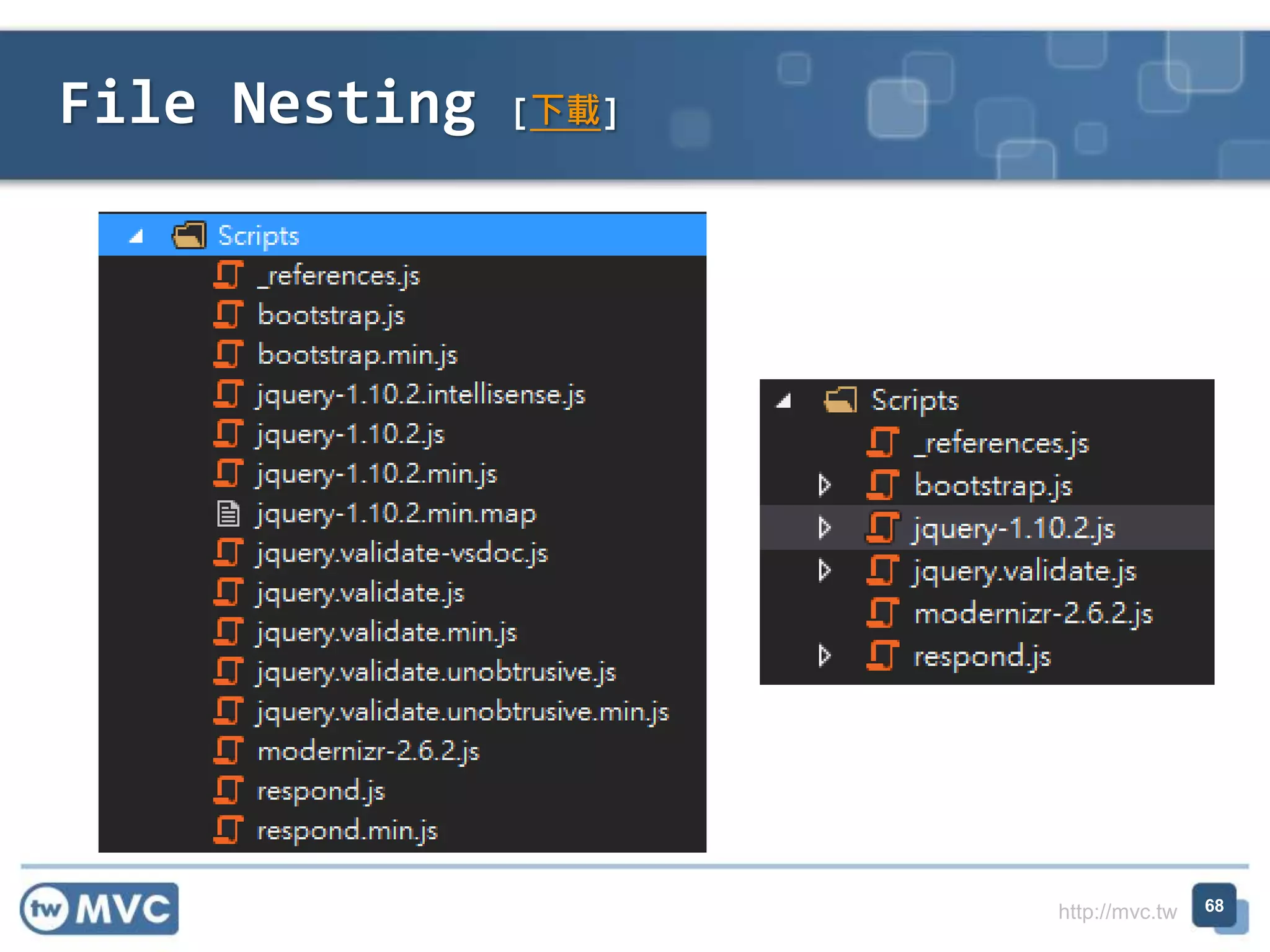Click the jquery.validate.unobtrusive.js file icon
The height and width of the screenshot is (952, 1270).
coord(228,672)
